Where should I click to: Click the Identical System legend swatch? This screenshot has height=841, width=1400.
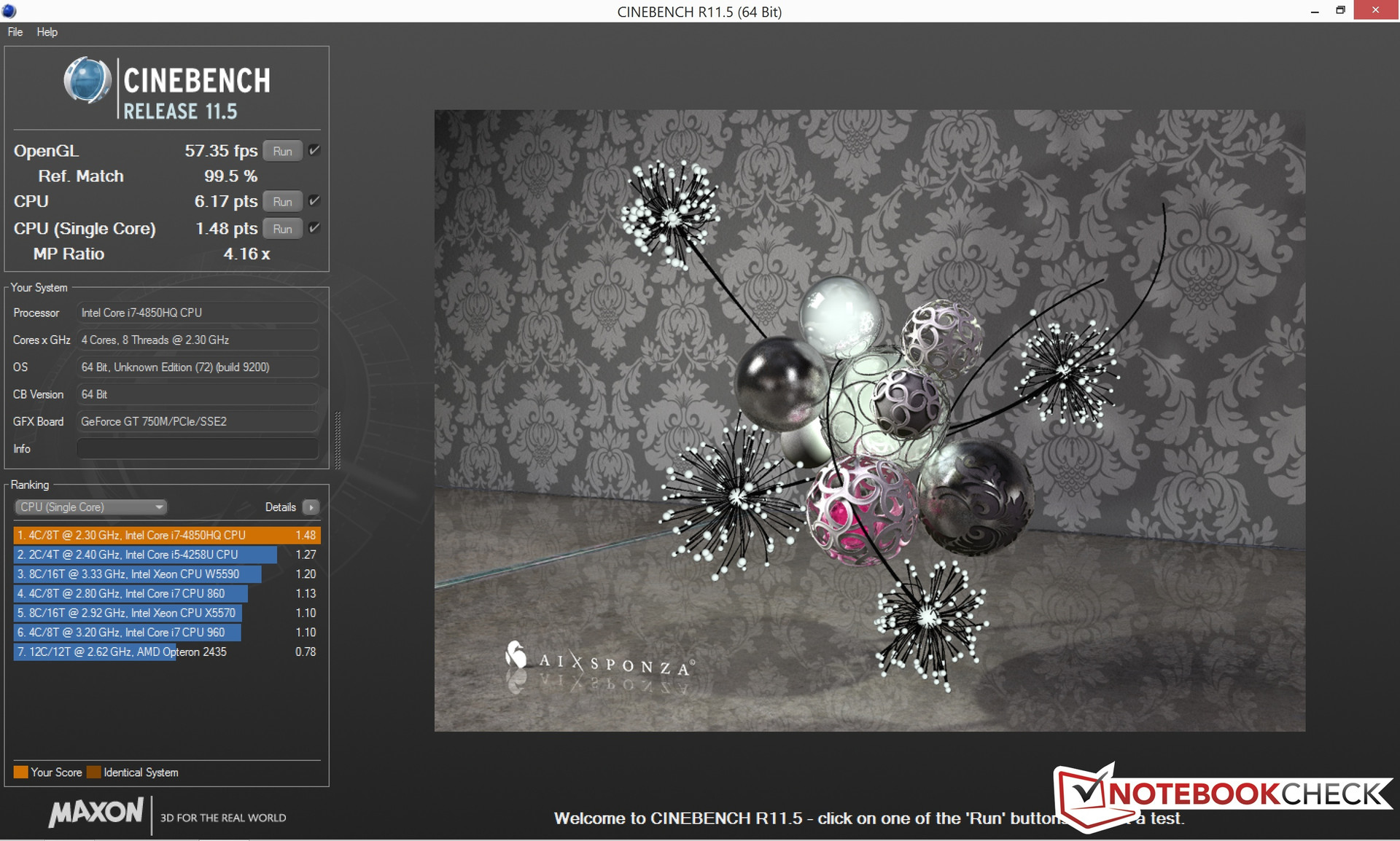(93, 772)
